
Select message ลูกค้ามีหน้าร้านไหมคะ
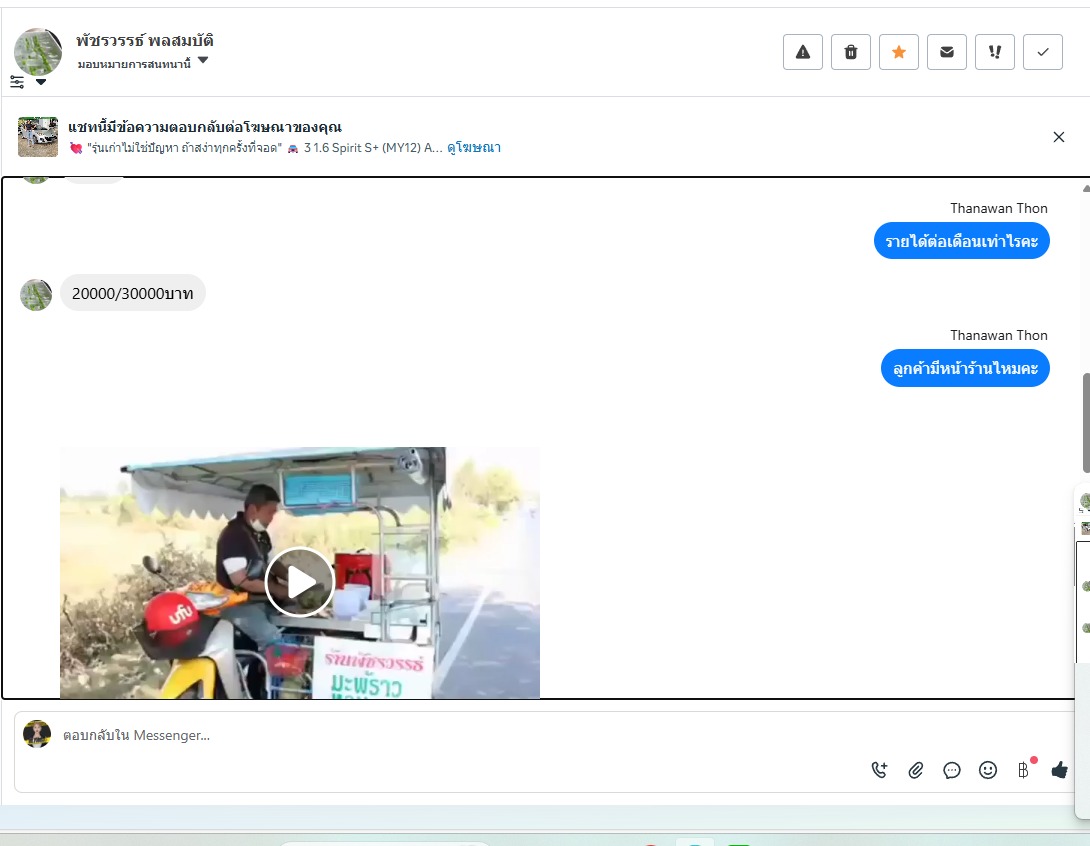click(x=966, y=368)
